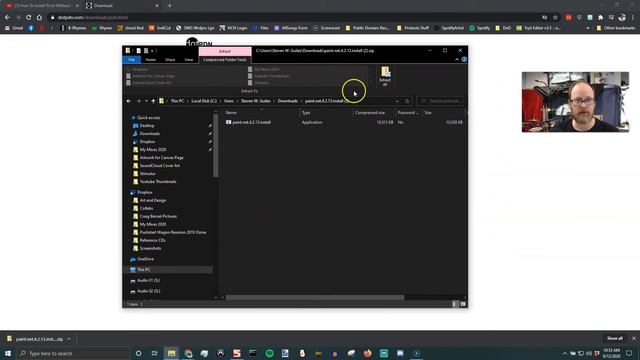Open the Audio 02 drive
This screenshot has height=360, width=640.
click(149, 291)
